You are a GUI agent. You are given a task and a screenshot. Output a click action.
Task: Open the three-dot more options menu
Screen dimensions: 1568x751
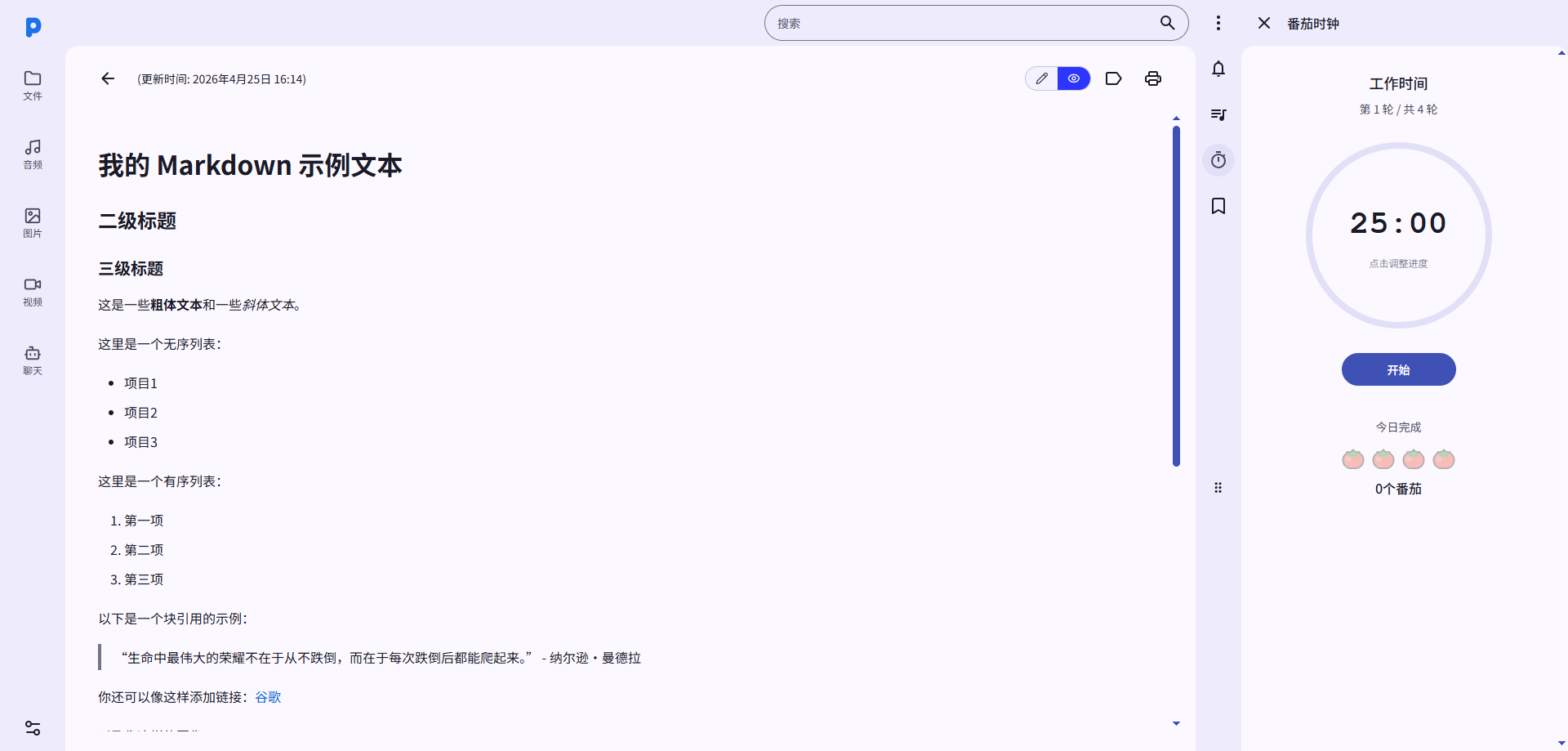coord(1218,23)
